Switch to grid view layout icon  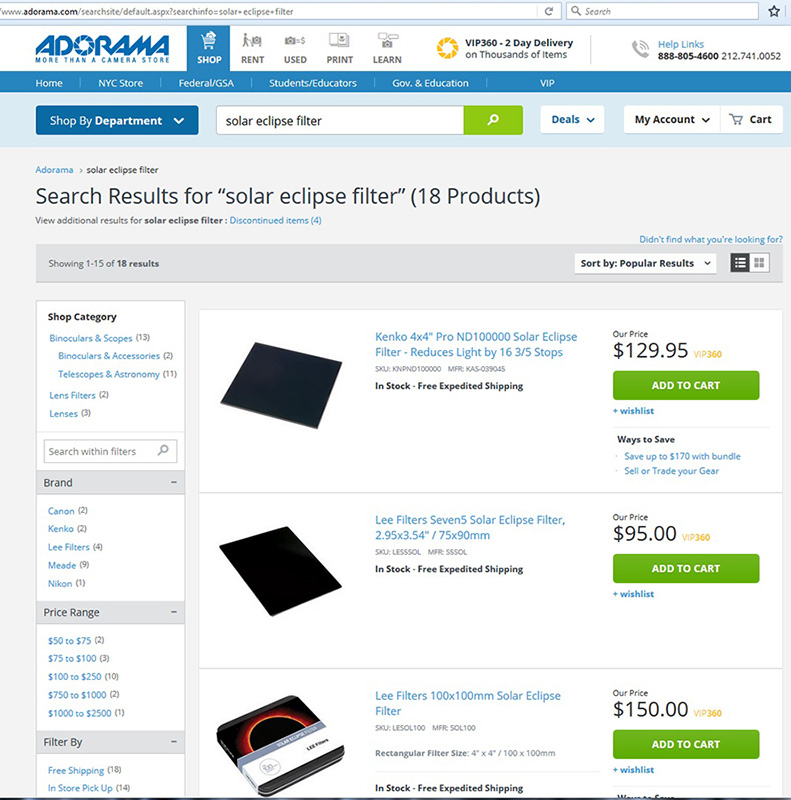759,263
